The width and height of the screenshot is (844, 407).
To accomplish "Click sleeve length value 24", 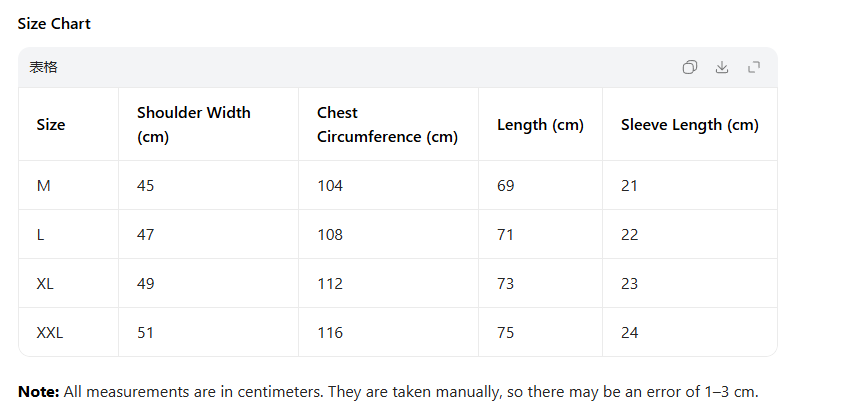I will [629, 333].
